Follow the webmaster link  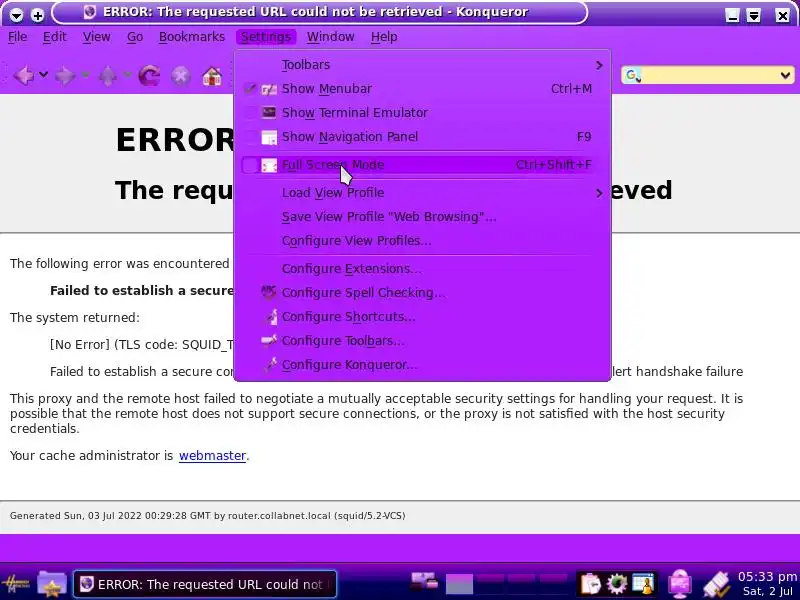tap(212, 456)
